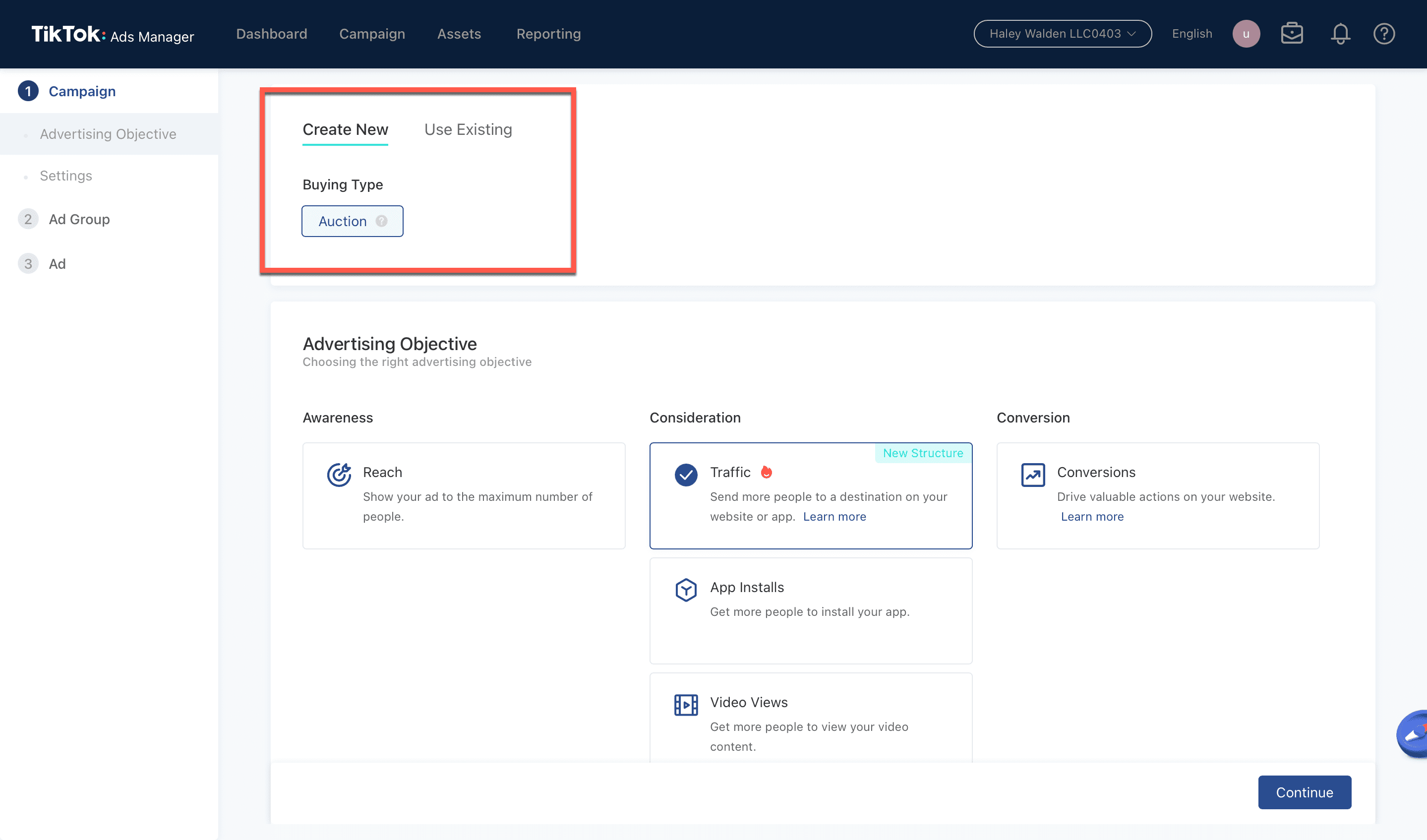Image resolution: width=1427 pixels, height=840 pixels.
Task: Expand the Haley Walden LLC0403 account dropdown
Action: 1063,34
